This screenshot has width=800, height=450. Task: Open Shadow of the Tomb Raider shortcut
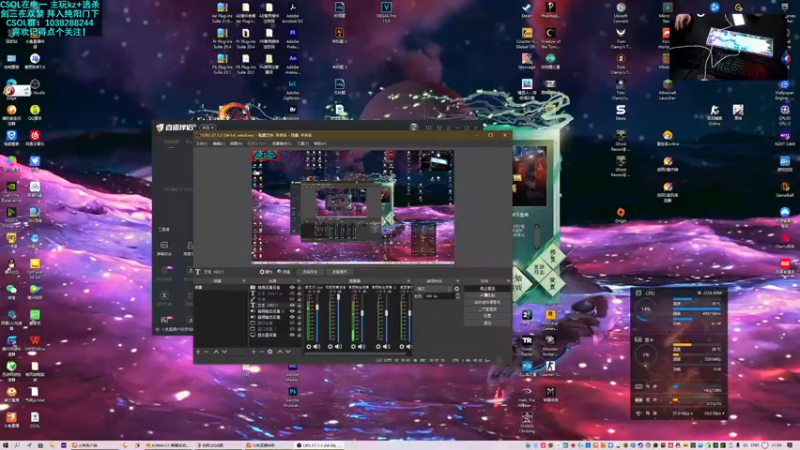(550, 38)
